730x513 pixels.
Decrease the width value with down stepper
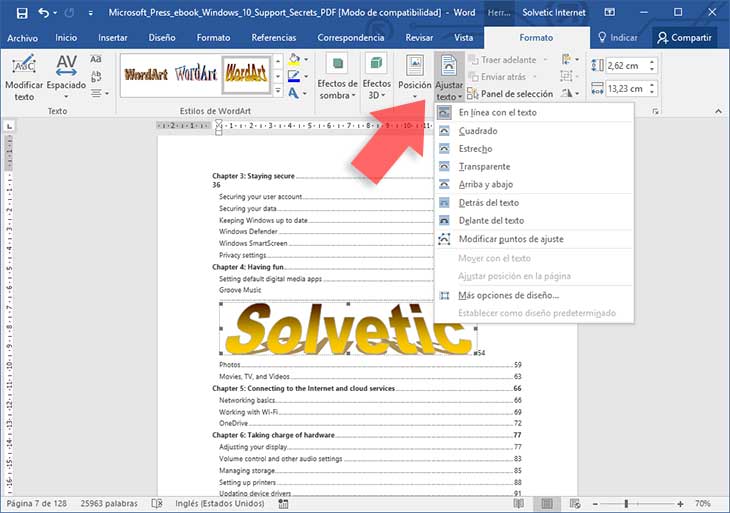[652, 92]
